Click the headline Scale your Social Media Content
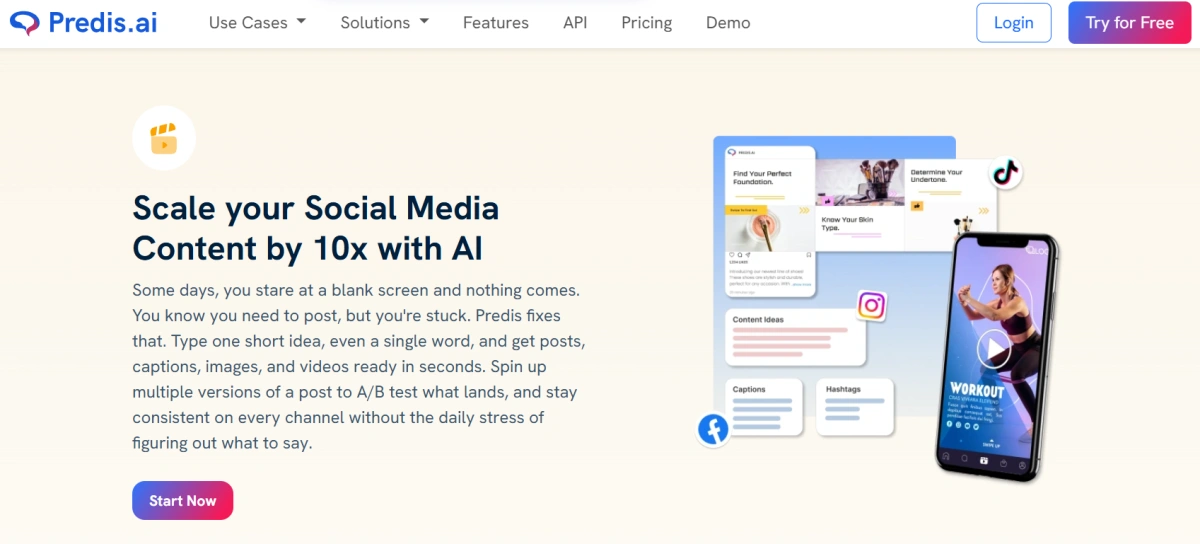The width and height of the screenshot is (1200, 544). [316, 227]
